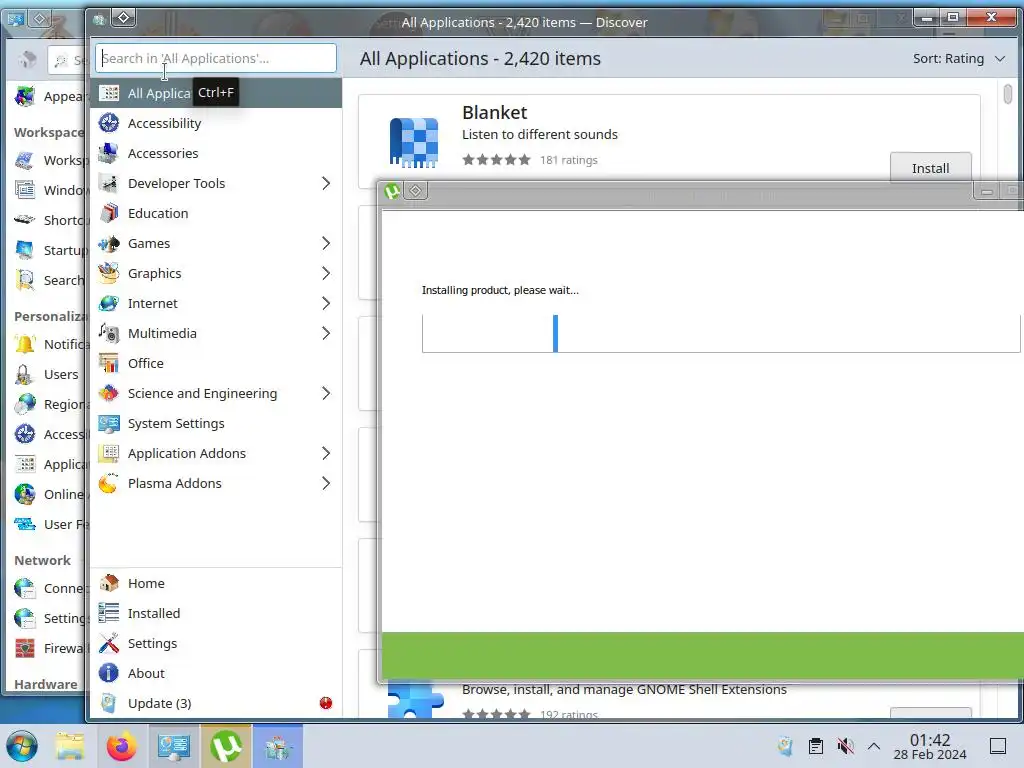
Task: Click System Settings window title bar icon
Action: (x=16, y=18)
